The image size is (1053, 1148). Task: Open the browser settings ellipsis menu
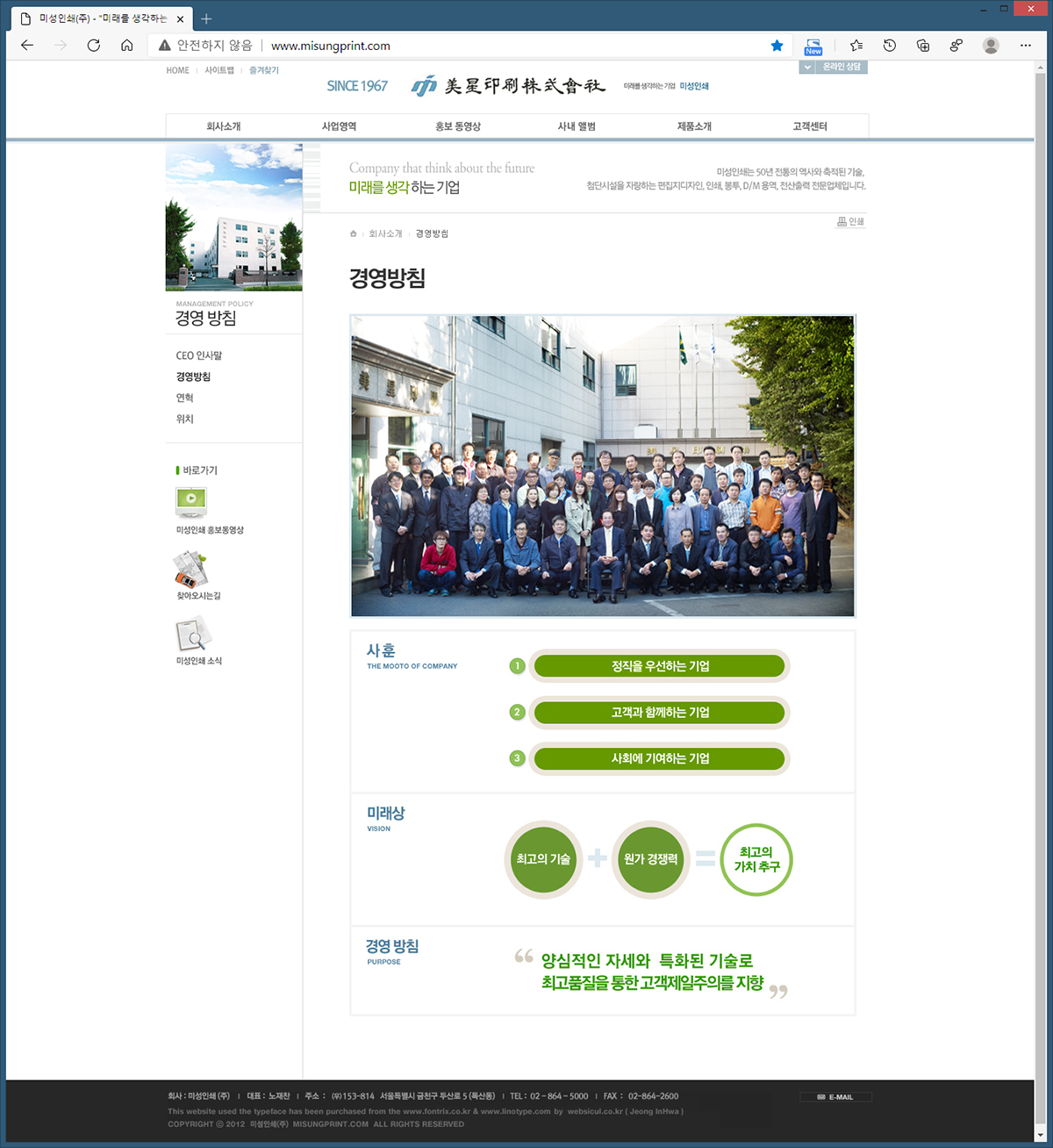coord(1025,46)
